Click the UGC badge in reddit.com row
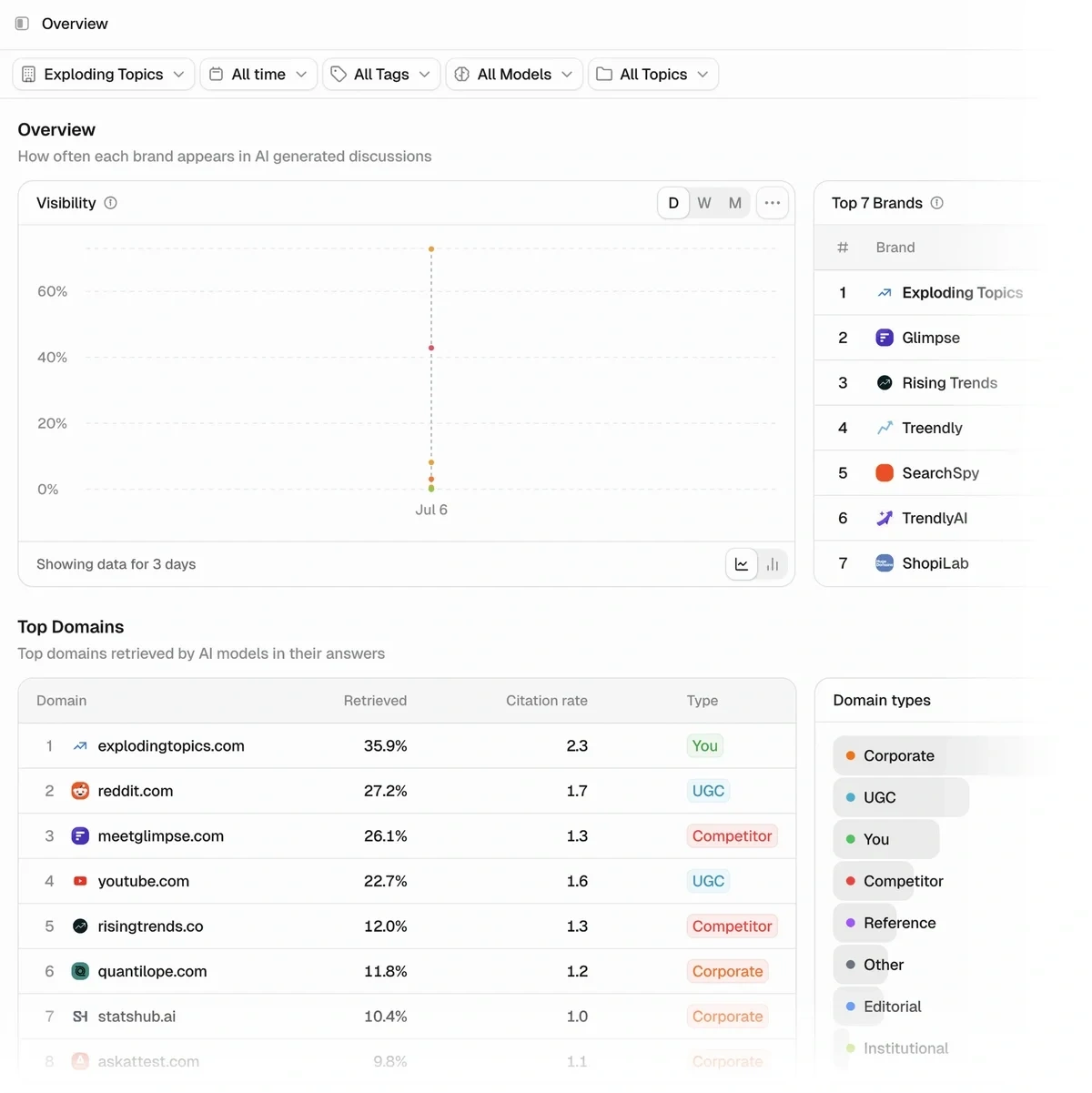1092x1093 pixels. coord(708,791)
